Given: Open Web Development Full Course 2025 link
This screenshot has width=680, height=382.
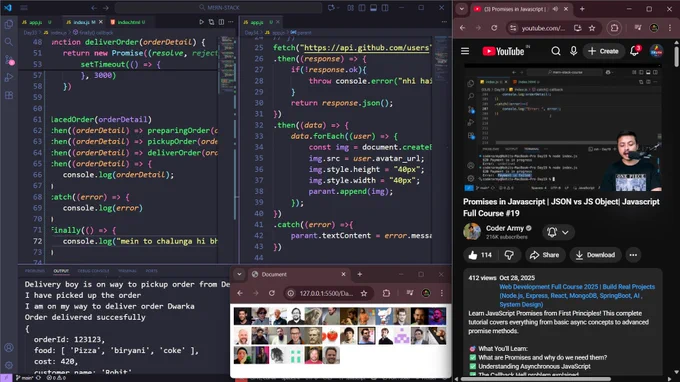Looking at the screenshot, I should coord(577,295).
